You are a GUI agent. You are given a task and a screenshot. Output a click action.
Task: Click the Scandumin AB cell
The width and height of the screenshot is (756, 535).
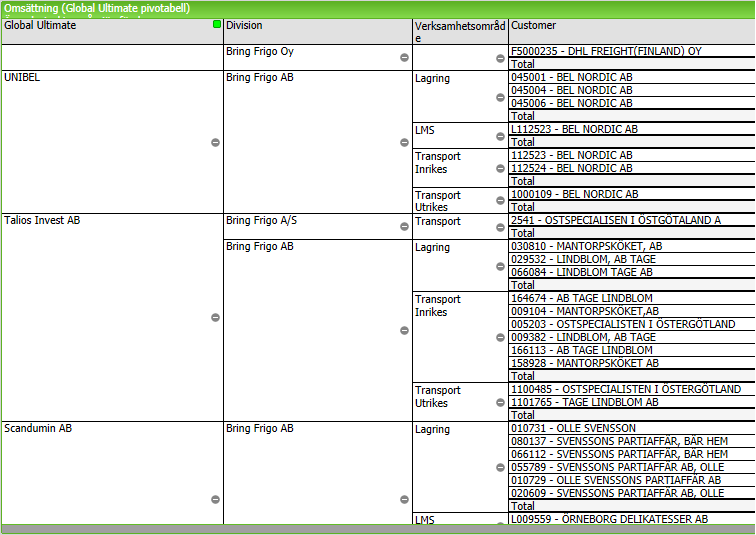coord(112,473)
